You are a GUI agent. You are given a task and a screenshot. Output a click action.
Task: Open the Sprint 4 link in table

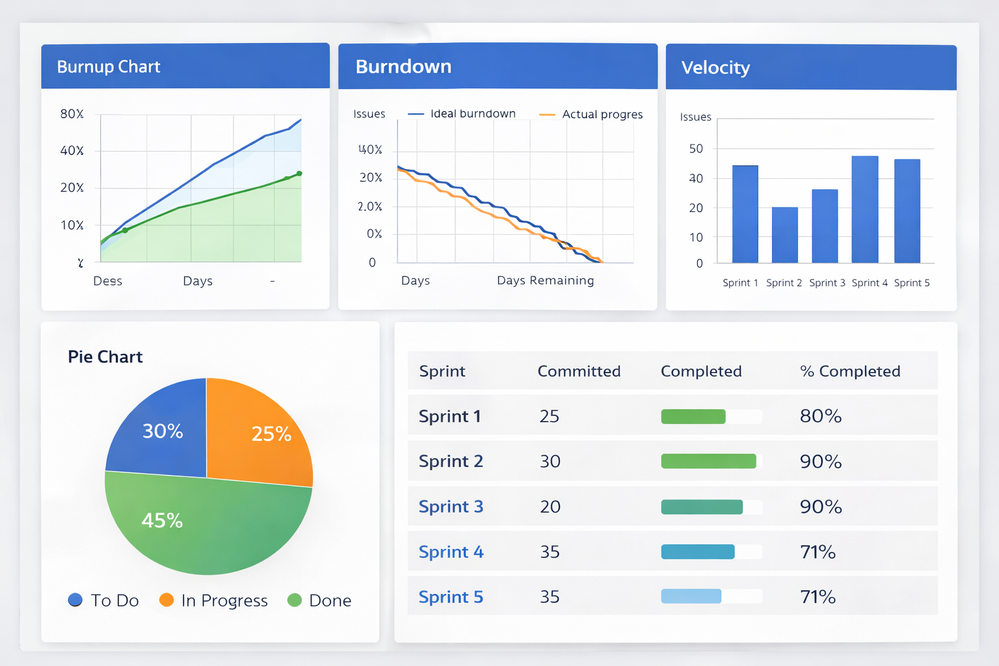[450, 551]
